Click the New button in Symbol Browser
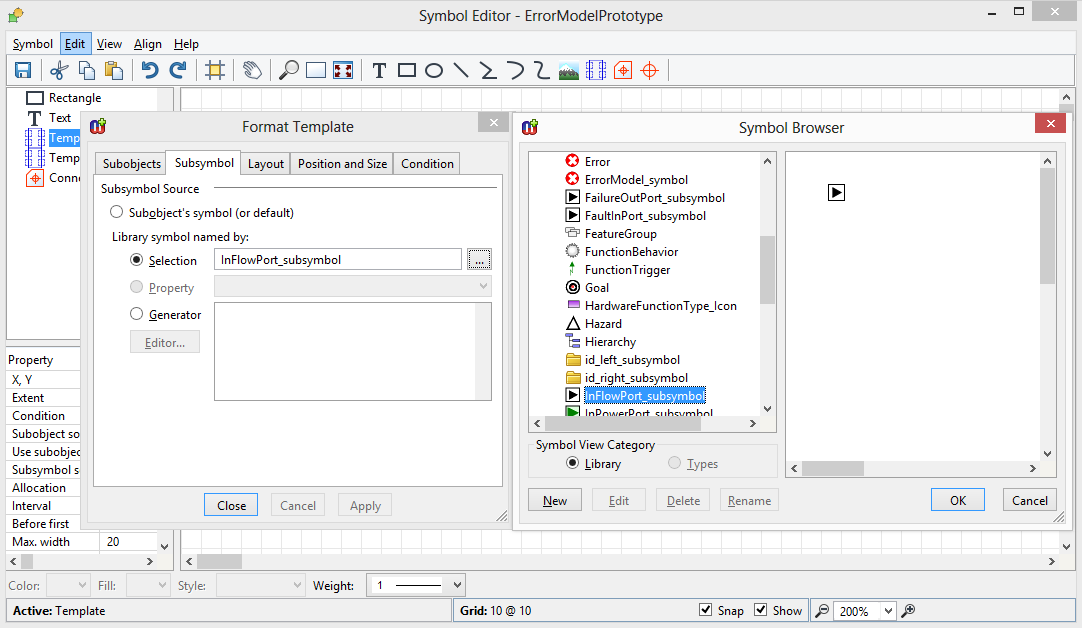This screenshot has width=1082, height=628. coord(555,500)
